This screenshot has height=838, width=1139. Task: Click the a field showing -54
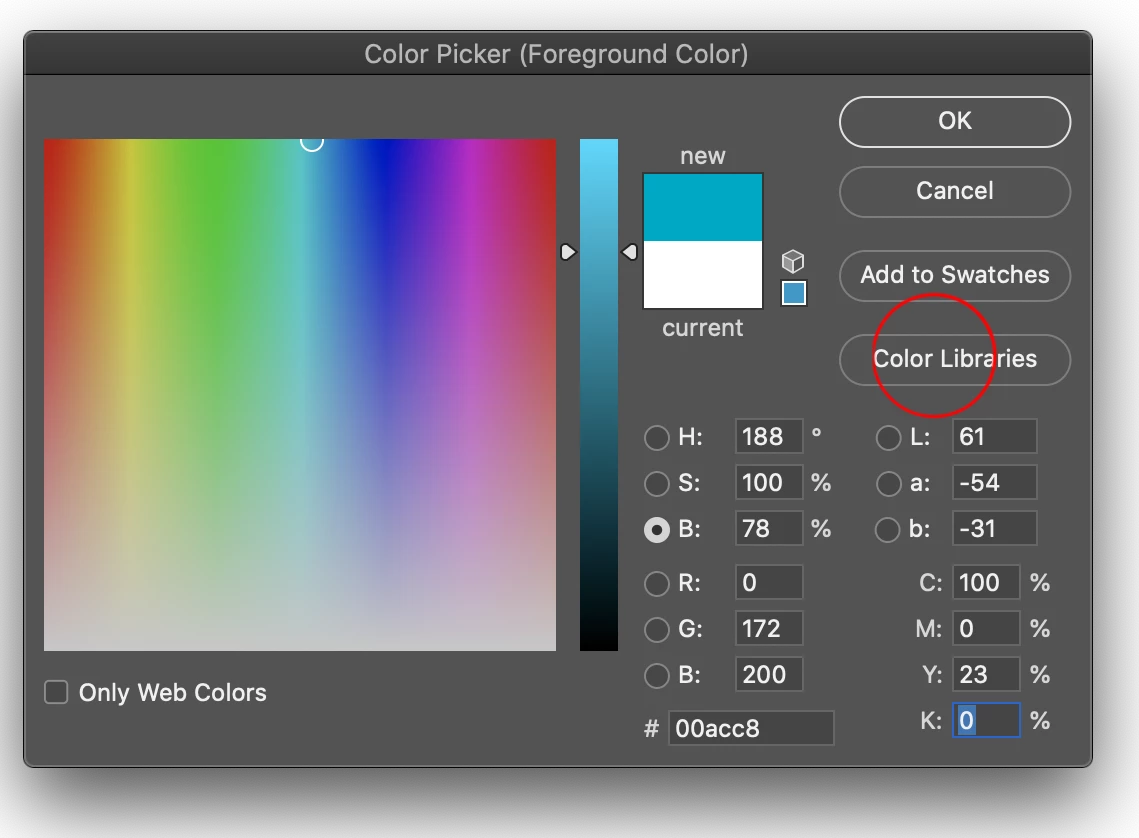click(994, 483)
